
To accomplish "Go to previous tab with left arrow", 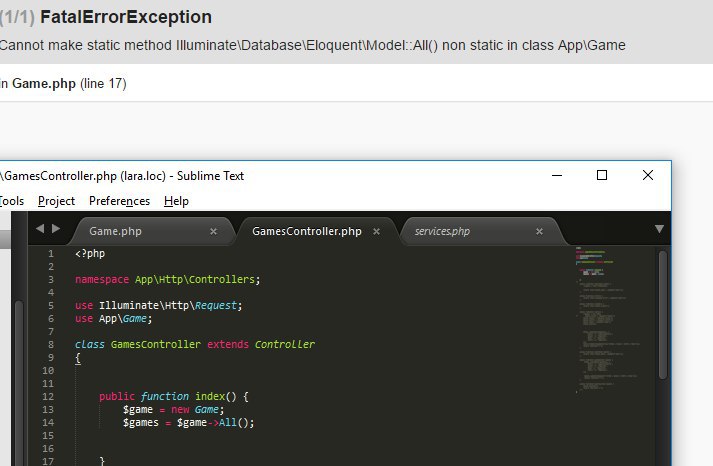I will (x=40, y=229).
